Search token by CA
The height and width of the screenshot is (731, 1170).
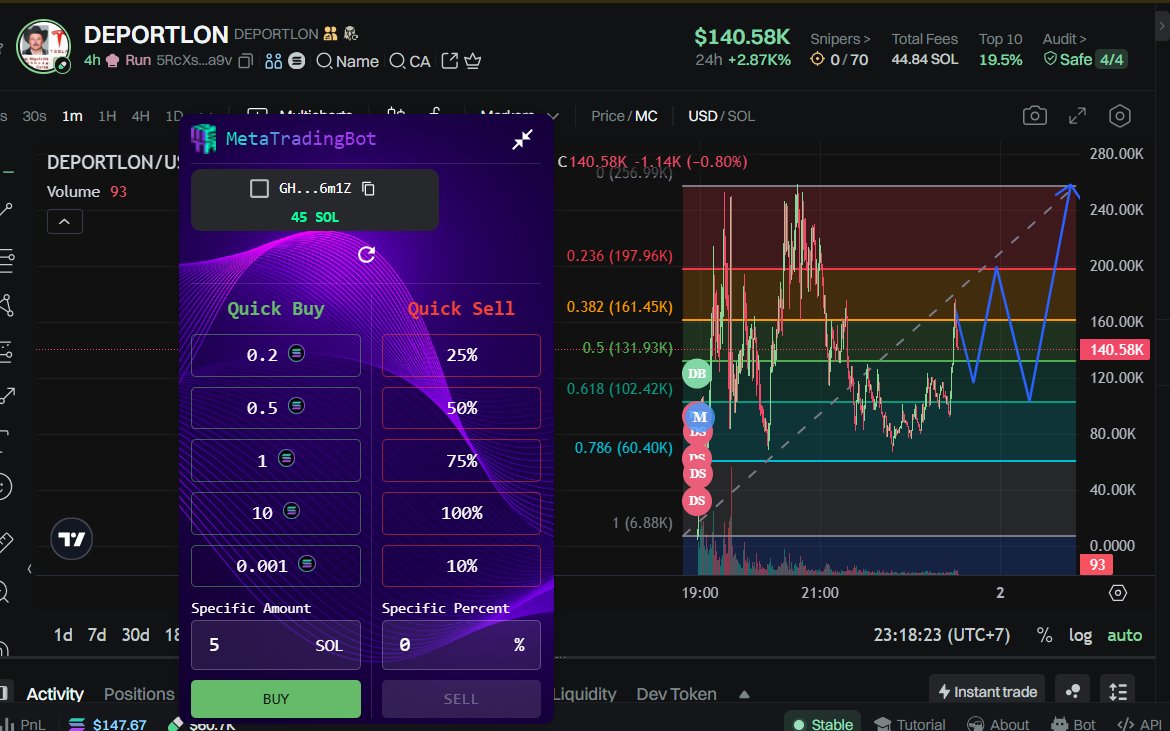[410, 61]
